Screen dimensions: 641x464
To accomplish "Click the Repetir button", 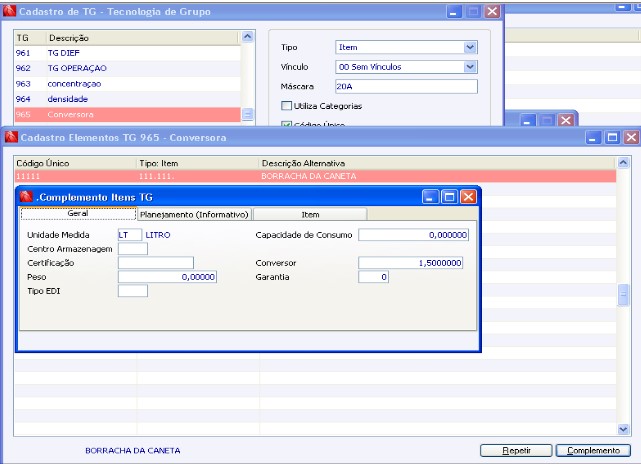I will (516, 451).
